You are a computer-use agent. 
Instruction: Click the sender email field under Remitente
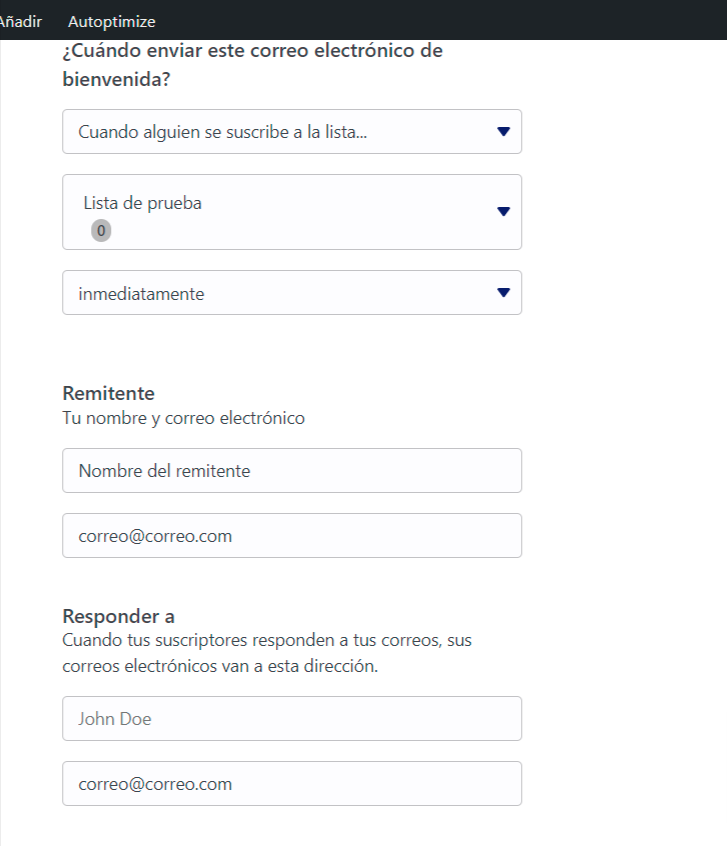[x=292, y=535]
